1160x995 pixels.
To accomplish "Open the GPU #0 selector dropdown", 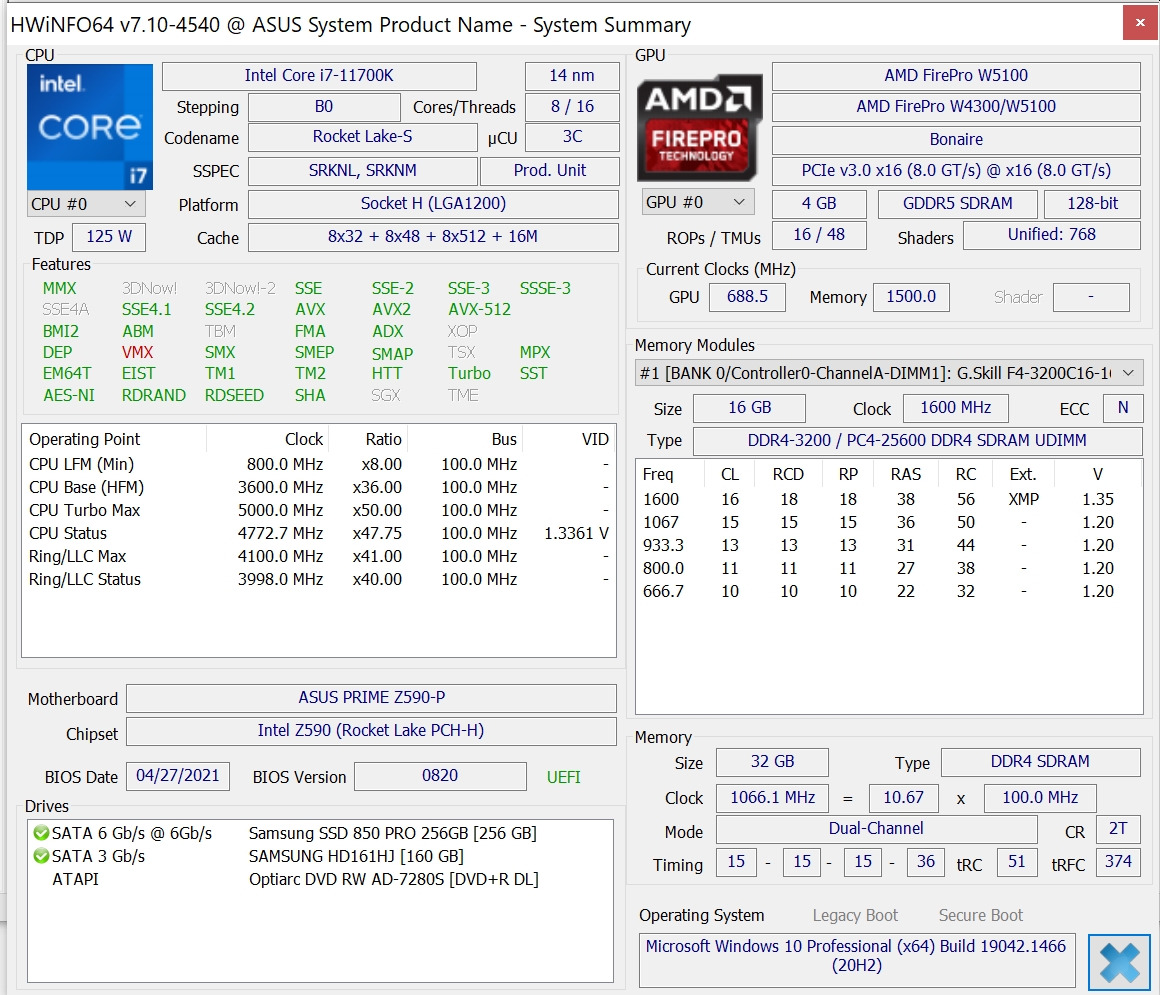I will (698, 202).
